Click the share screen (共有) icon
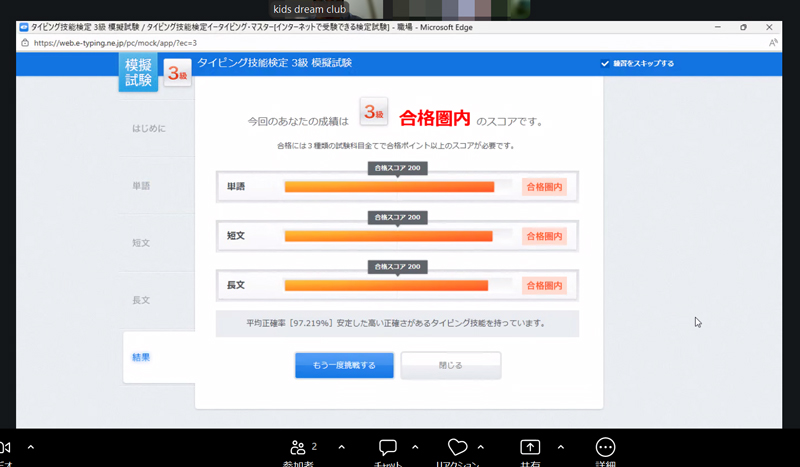The image size is (800, 467). (530, 447)
